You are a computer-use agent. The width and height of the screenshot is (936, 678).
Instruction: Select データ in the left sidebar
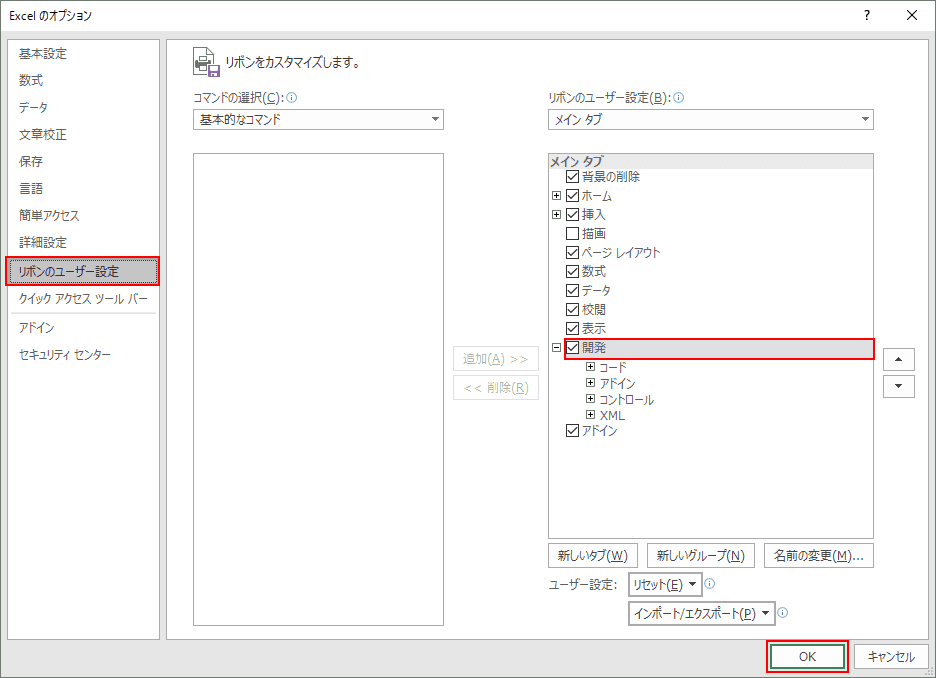(33, 107)
